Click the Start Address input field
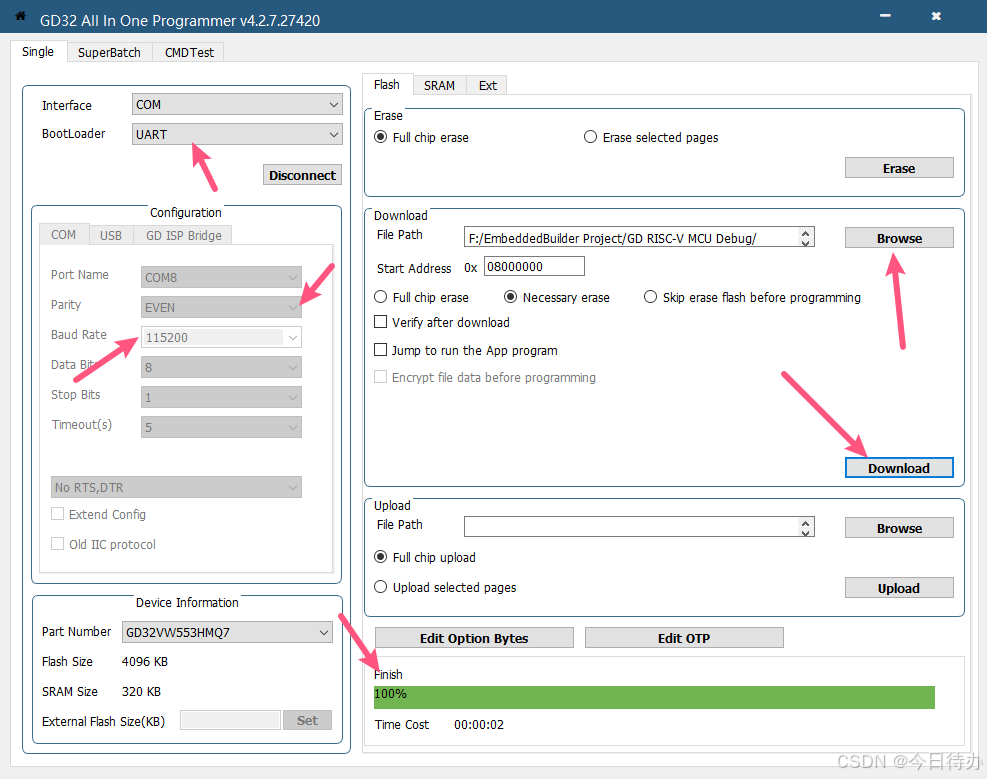The height and width of the screenshot is (779, 987). pos(534,267)
